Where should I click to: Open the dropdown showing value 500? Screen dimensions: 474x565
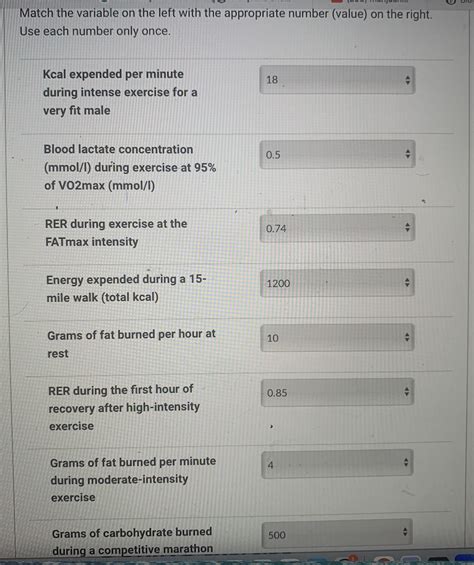[337, 534]
